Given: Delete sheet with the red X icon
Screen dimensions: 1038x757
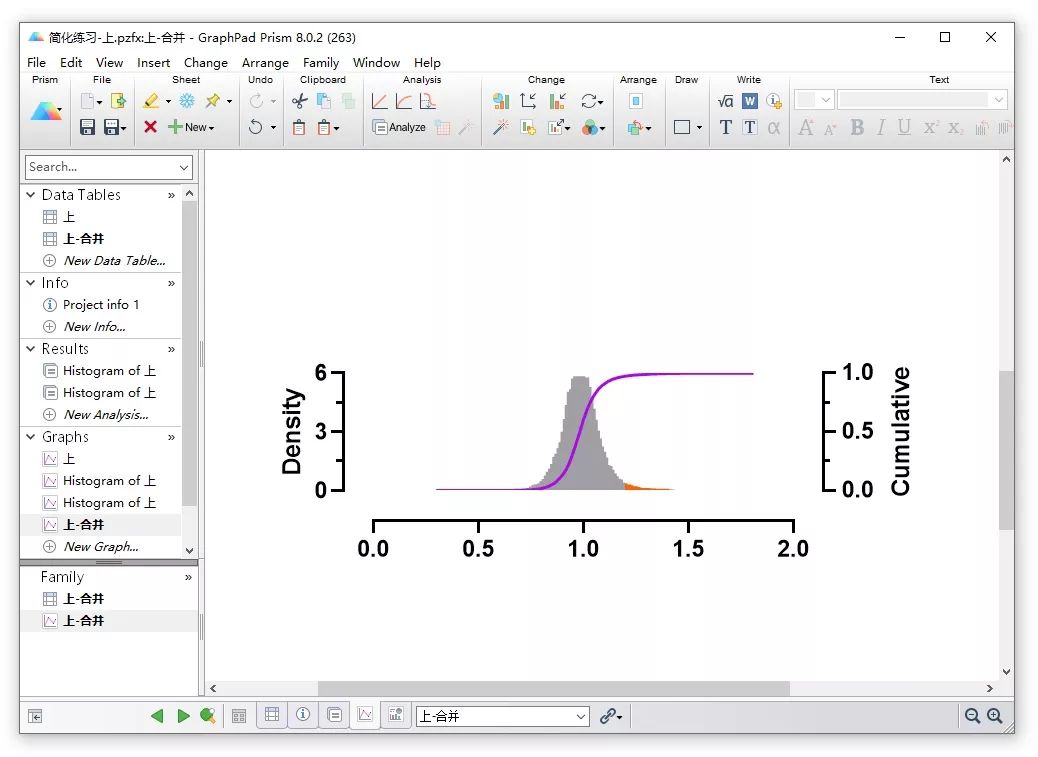Looking at the screenshot, I should click(x=150, y=127).
